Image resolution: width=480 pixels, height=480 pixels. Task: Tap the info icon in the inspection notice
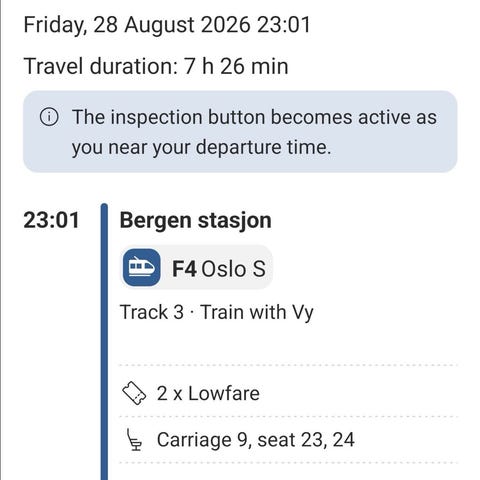pyautogui.click(x=49, y=117)
